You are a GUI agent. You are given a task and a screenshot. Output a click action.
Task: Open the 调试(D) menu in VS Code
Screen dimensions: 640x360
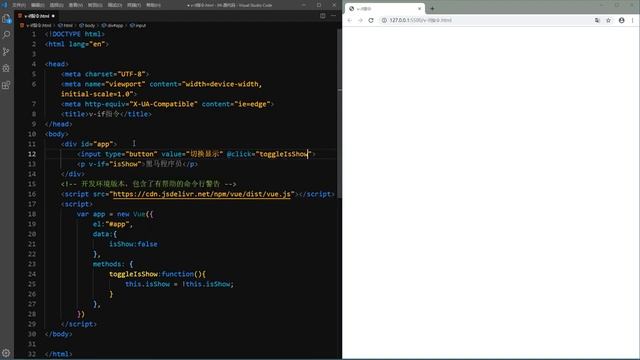coord(115,5)
